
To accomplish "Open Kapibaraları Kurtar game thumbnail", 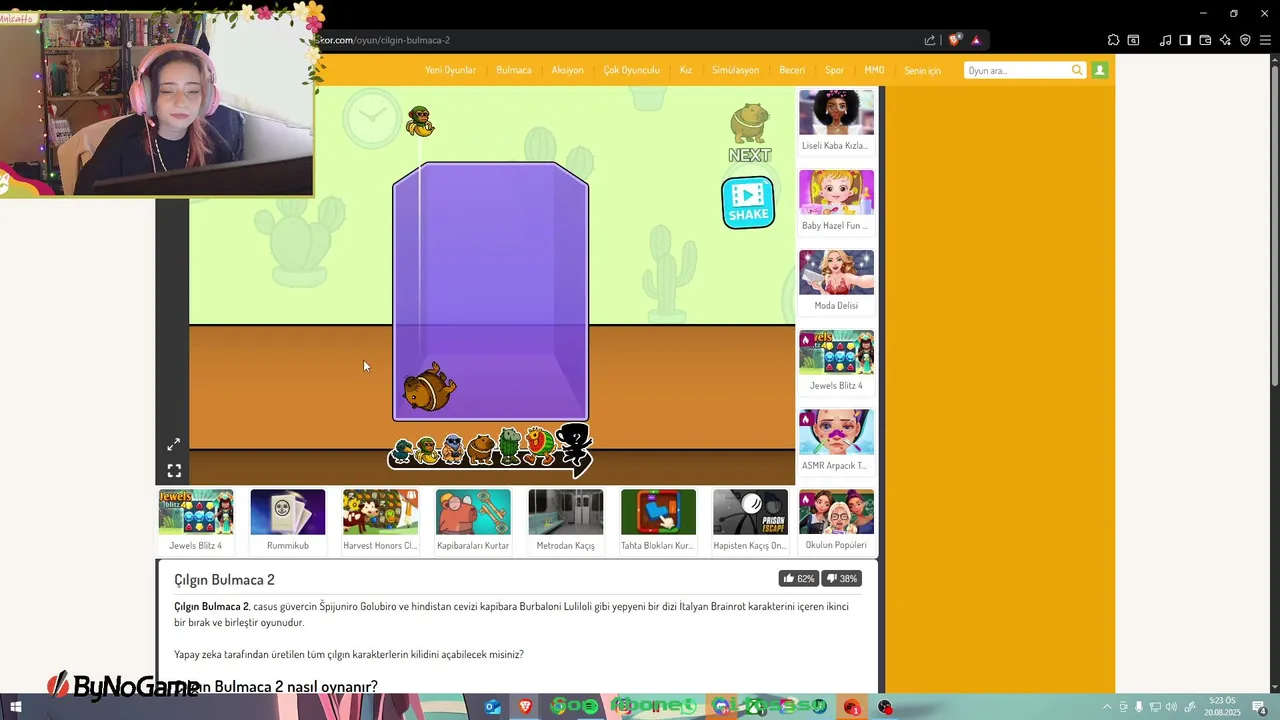I will pyautogui.click(x=473, y=512).
